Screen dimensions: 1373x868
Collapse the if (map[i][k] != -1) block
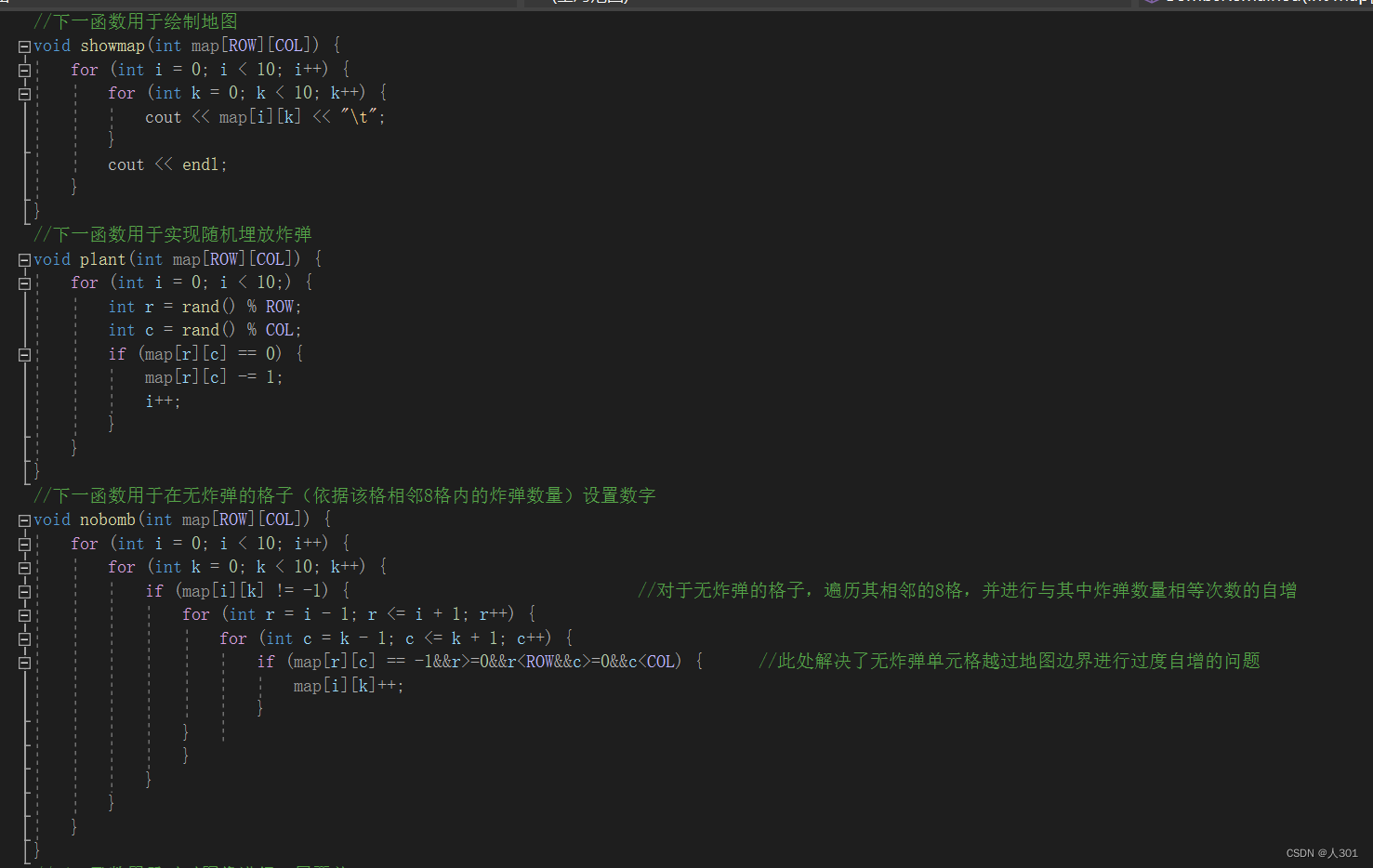pyautogui.click(x=24, y=591)
